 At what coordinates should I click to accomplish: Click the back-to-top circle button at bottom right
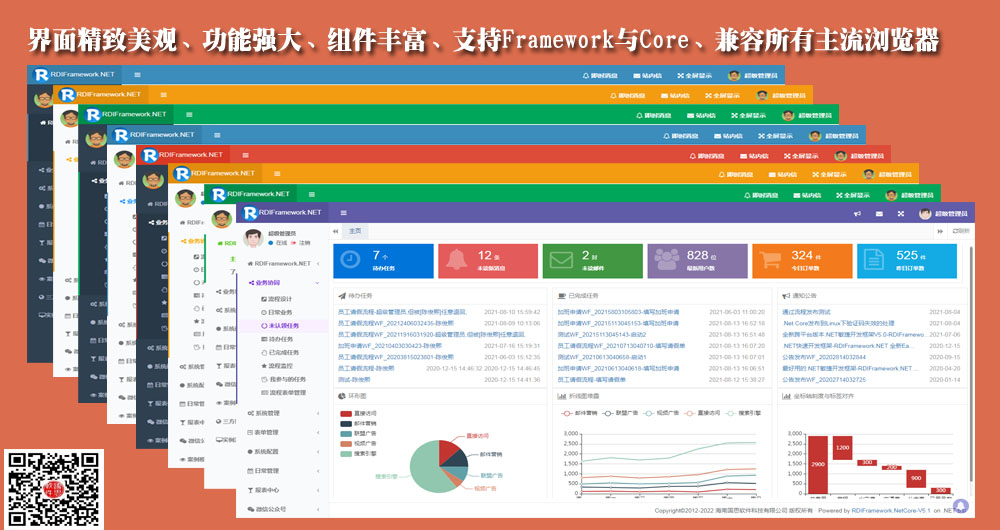click(960, 506)
